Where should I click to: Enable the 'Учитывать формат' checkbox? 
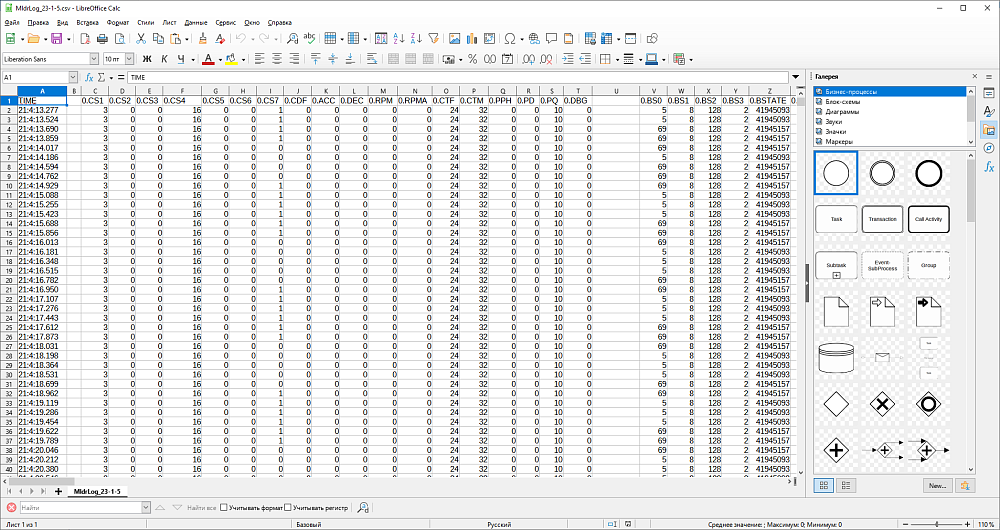click(223, 508)
